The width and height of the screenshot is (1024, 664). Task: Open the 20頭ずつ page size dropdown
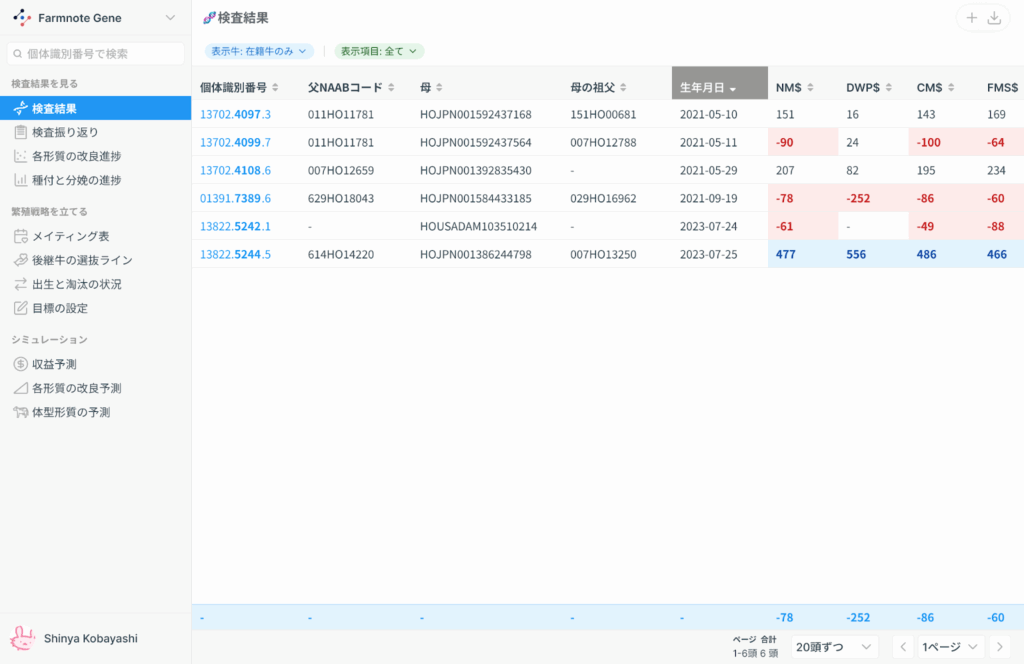pos(834,647)
